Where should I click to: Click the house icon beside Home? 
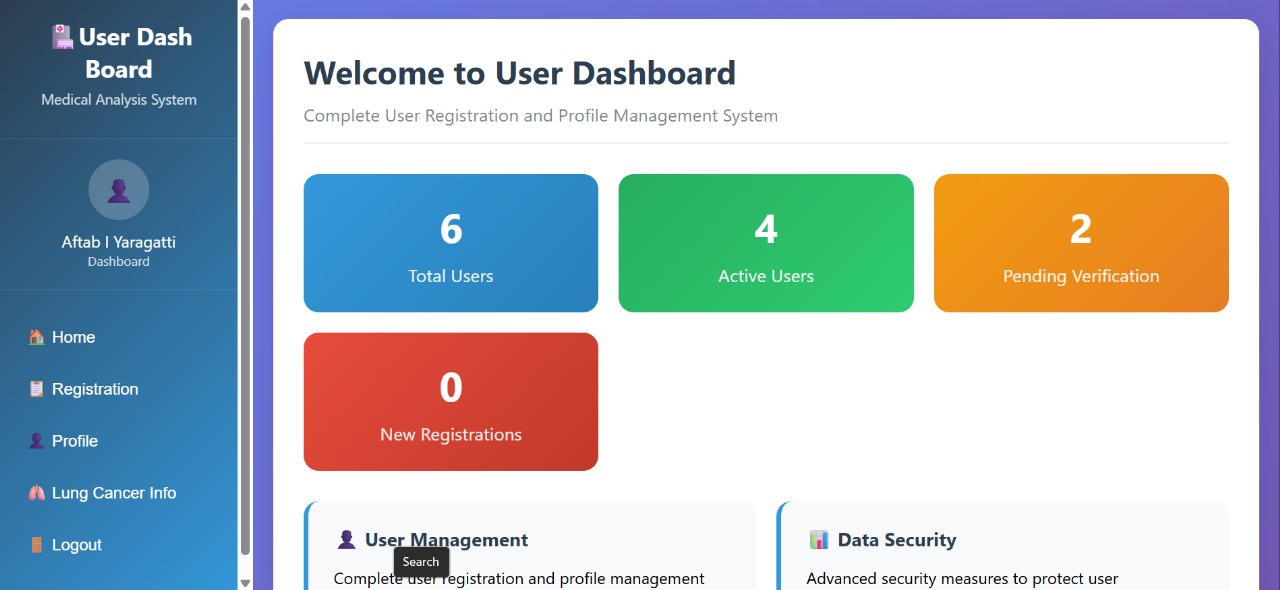click(x=36, y=337)
